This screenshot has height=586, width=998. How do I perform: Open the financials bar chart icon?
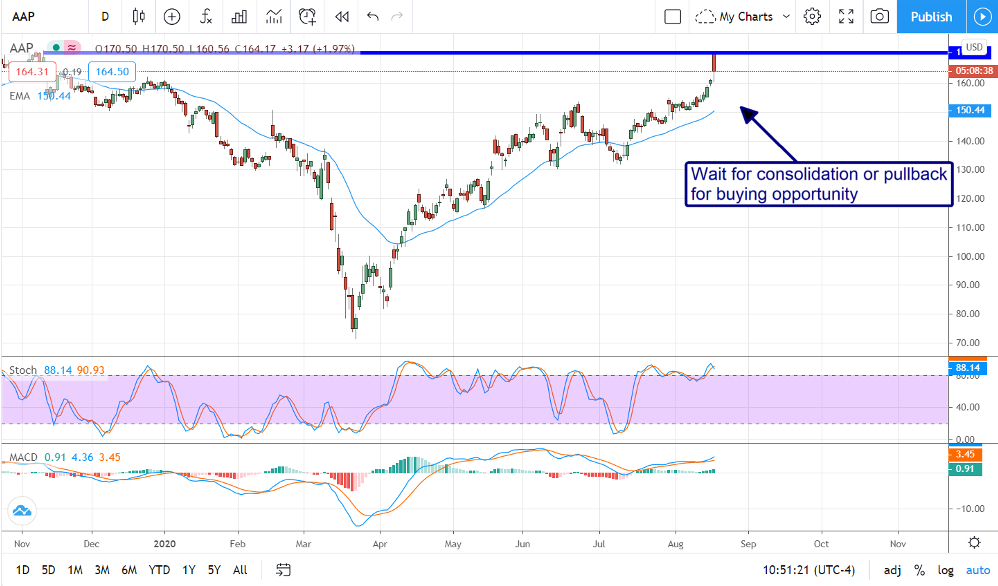238,16
